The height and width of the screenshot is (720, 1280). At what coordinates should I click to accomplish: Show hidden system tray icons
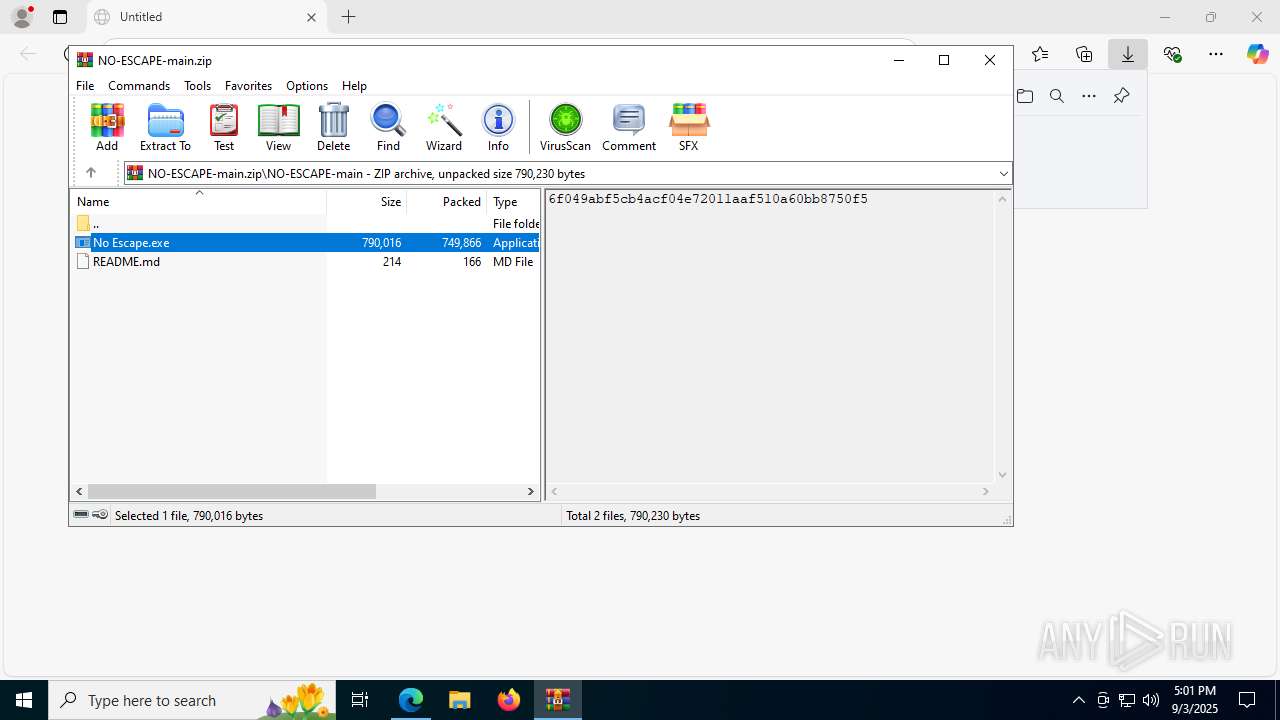pyautogui.click(x=1078, y=700)
